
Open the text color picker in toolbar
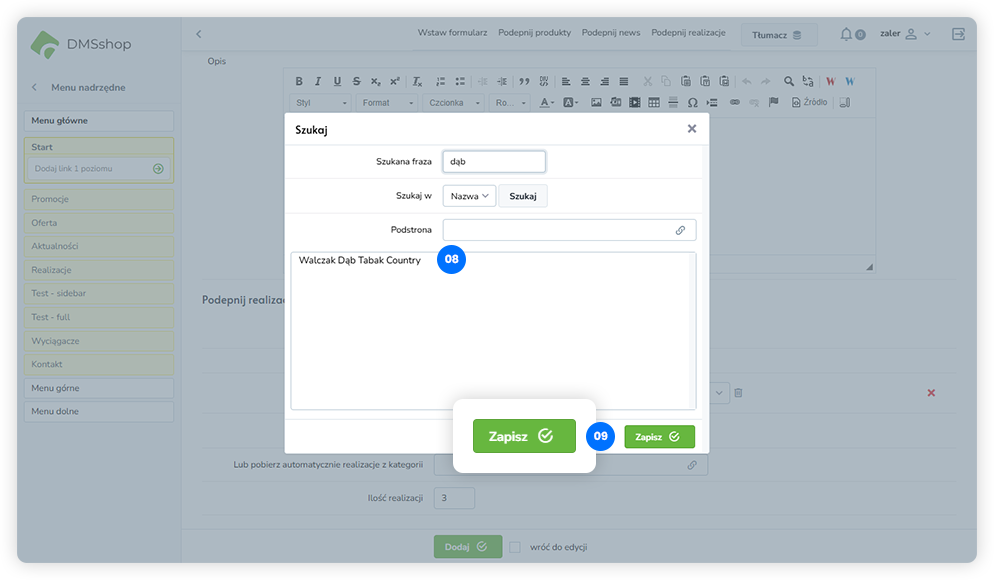coord(547,103)
